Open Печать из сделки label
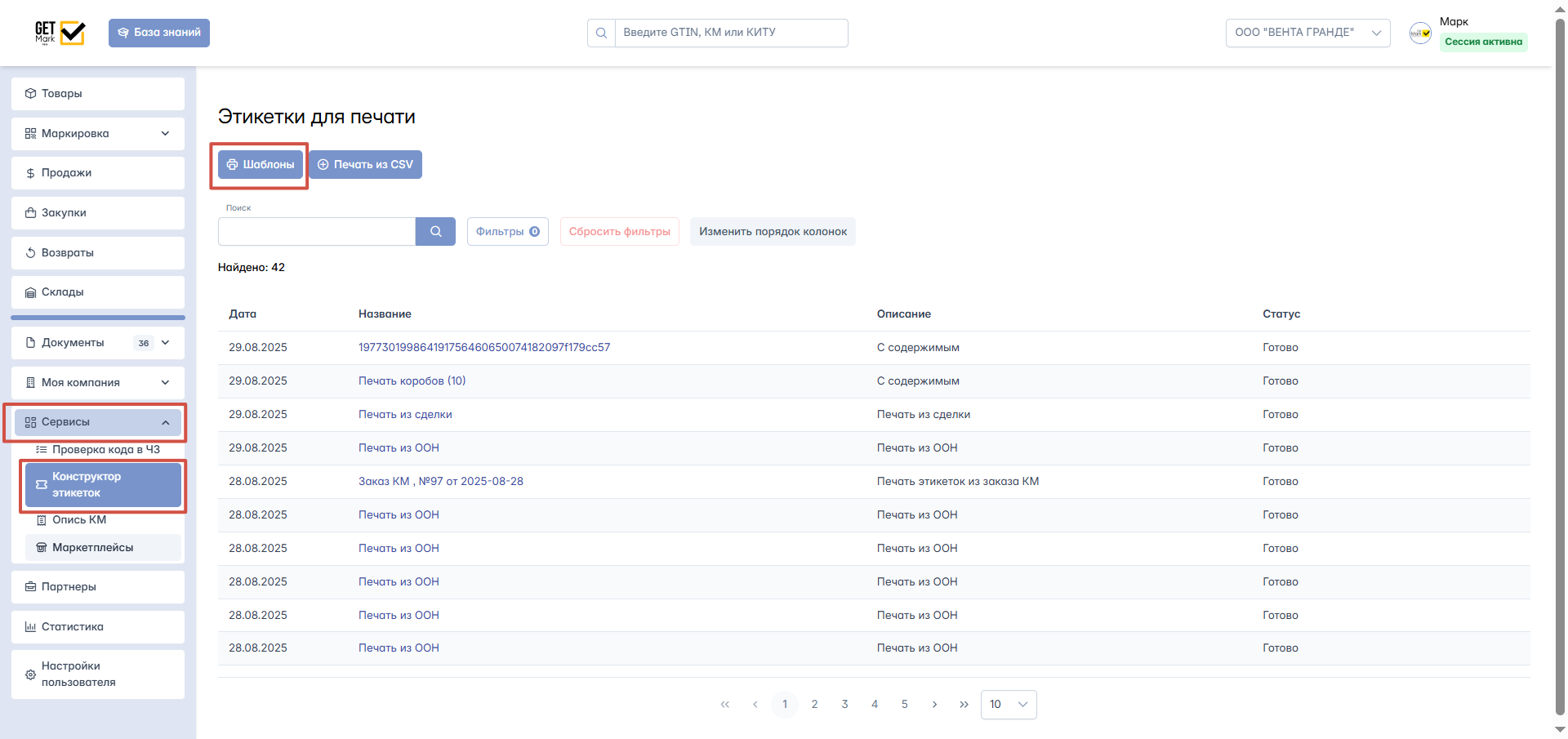 405,415
